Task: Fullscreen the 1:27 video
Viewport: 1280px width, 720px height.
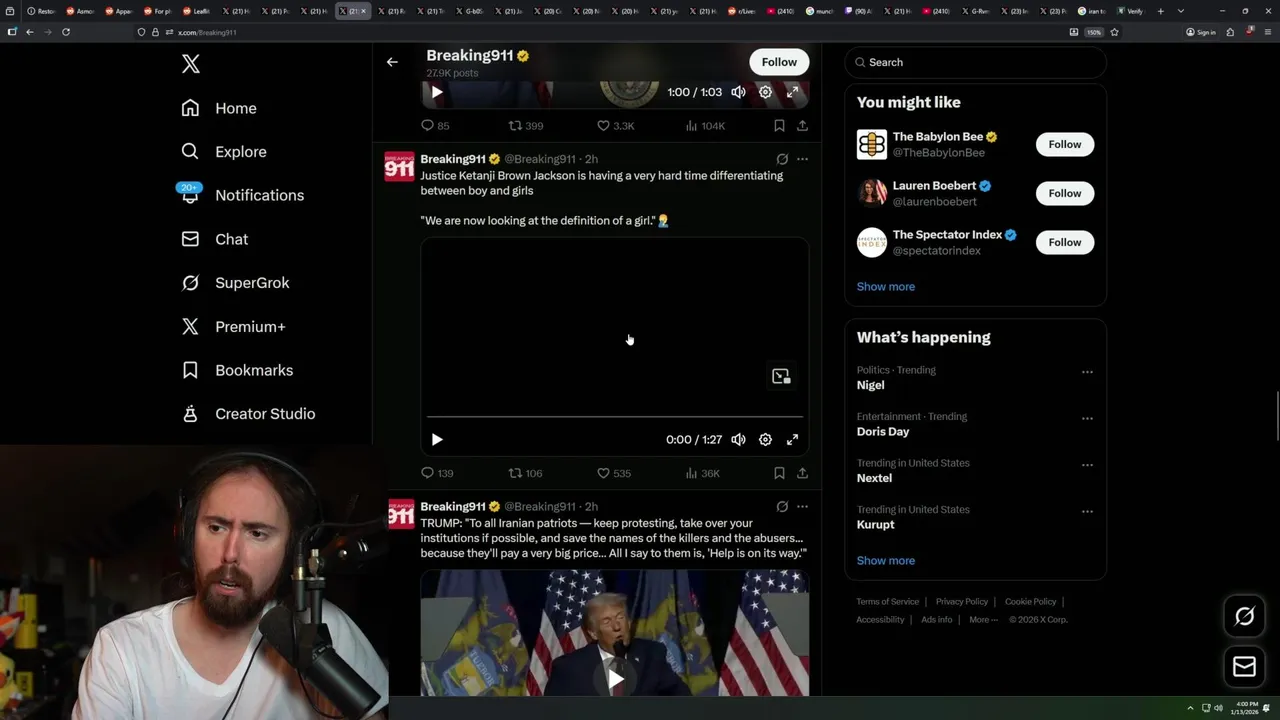Action: pos(792,440)
